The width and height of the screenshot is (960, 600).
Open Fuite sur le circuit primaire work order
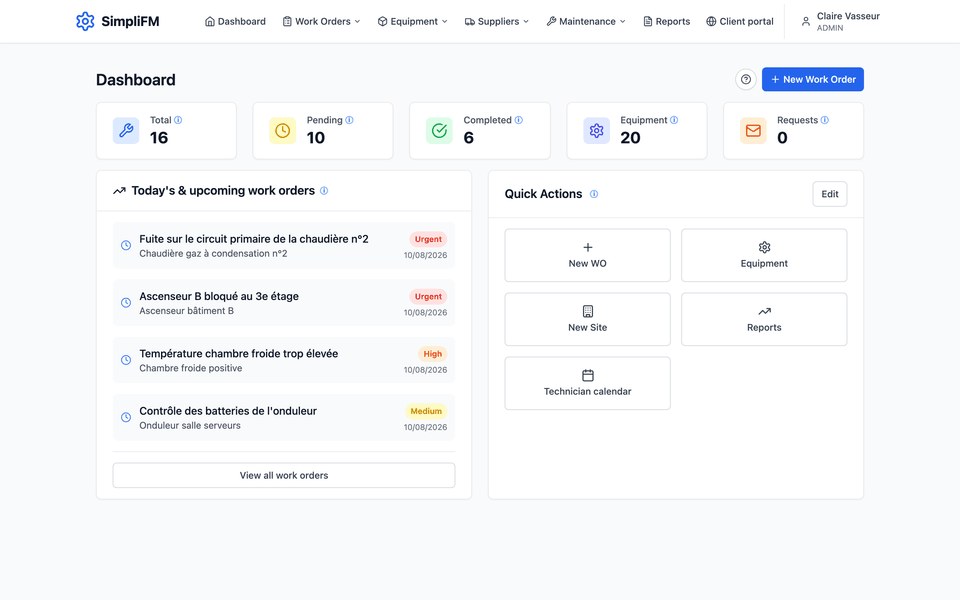[x=283, y=246]
